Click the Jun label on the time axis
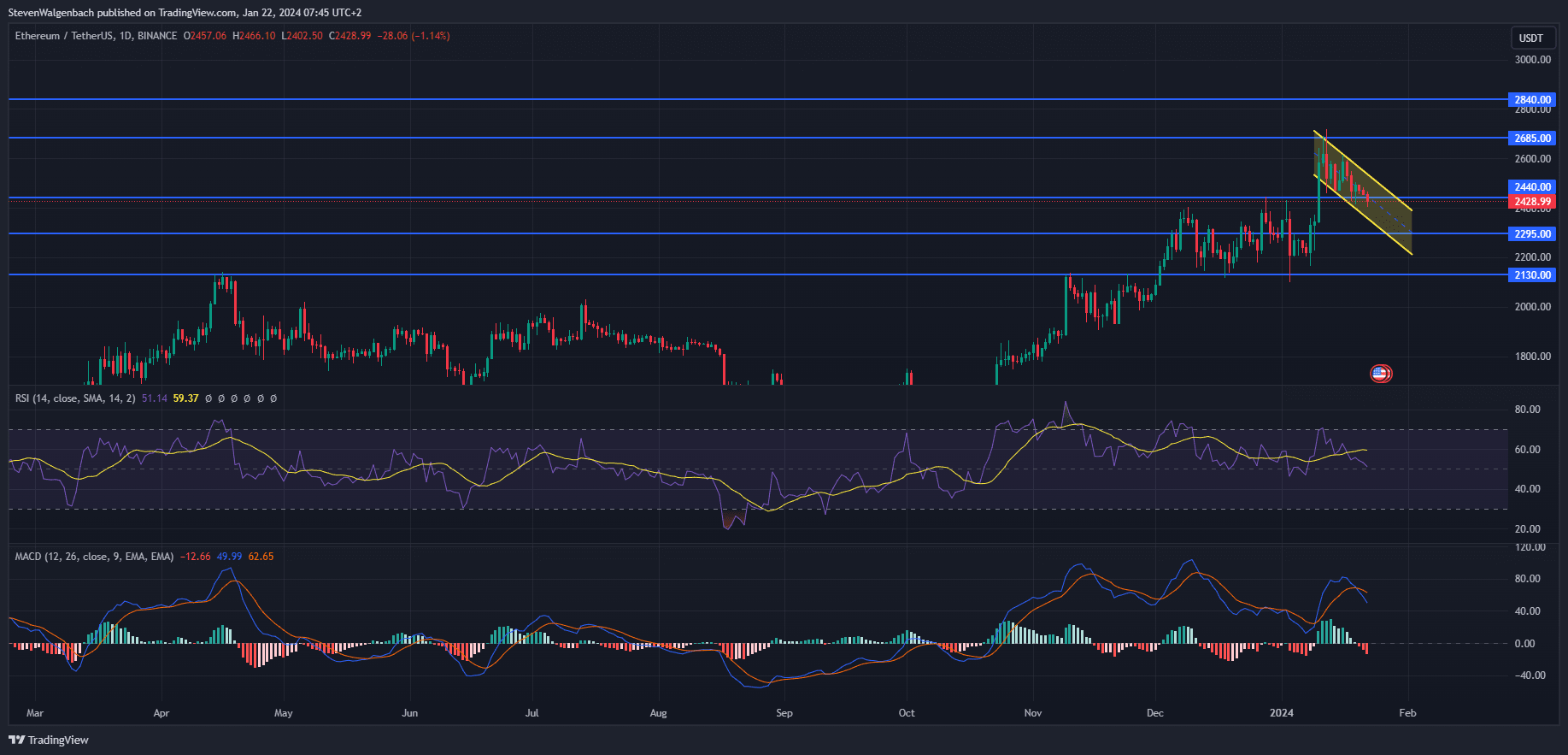The width and height of the screenshot is (1568, 755). click(x=410, y=713)
